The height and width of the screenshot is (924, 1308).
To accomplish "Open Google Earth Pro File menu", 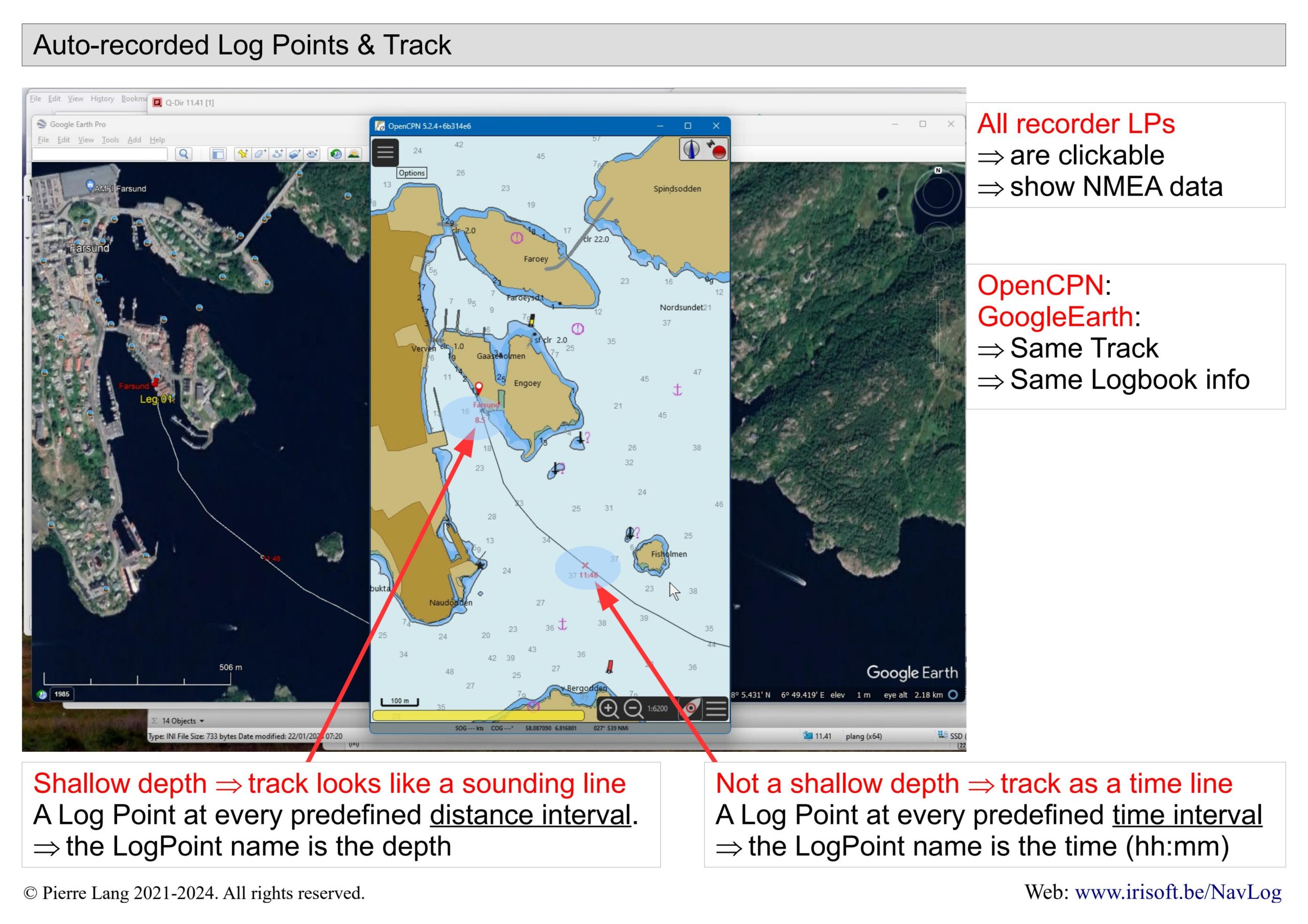I will coord(43,140).
